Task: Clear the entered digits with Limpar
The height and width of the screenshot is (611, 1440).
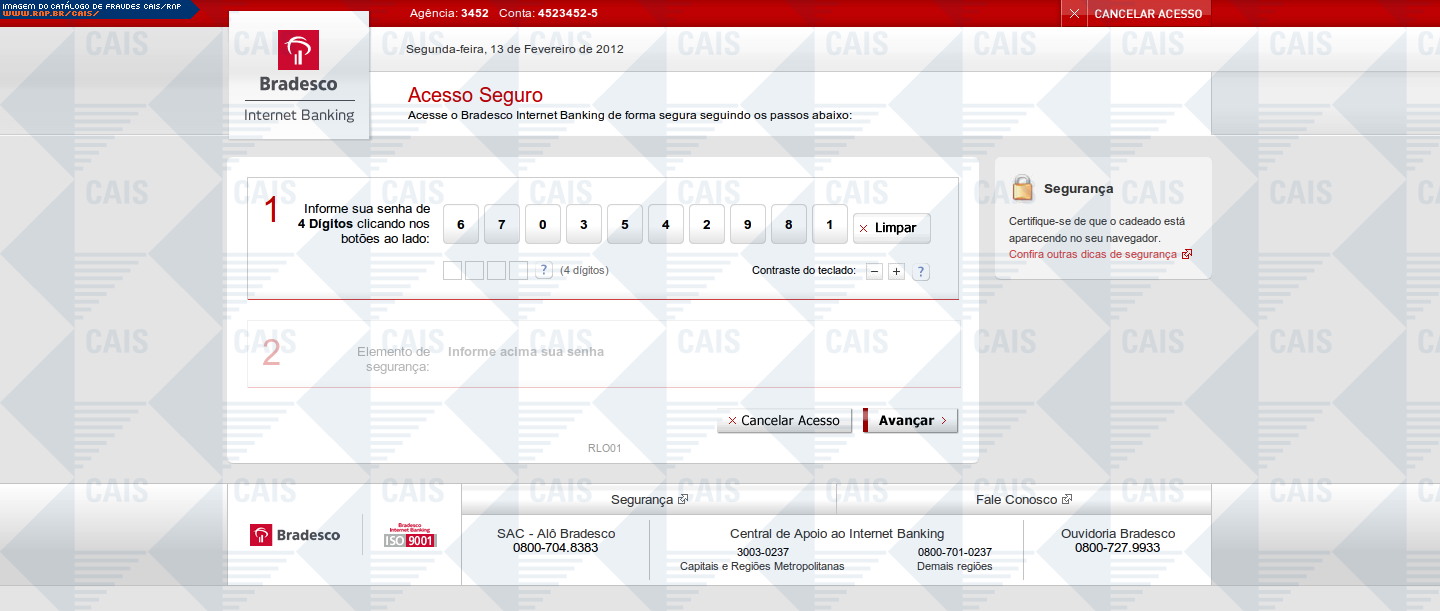Action: [x=891, y=228]
